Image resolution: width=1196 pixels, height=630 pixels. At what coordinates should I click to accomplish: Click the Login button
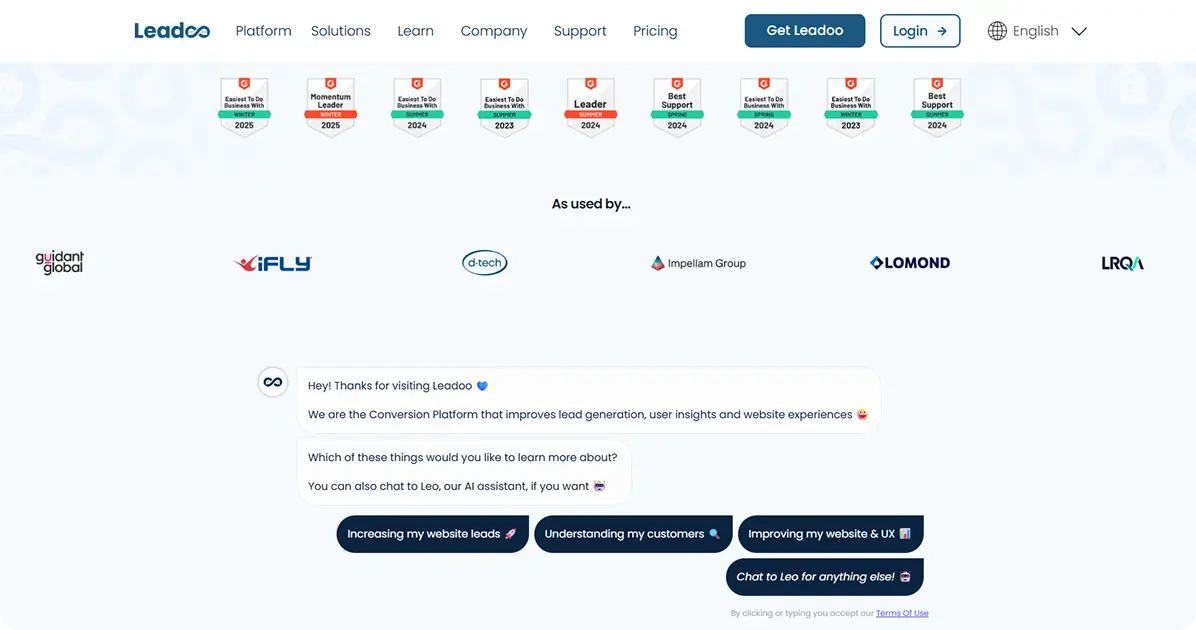click(920, 31)
